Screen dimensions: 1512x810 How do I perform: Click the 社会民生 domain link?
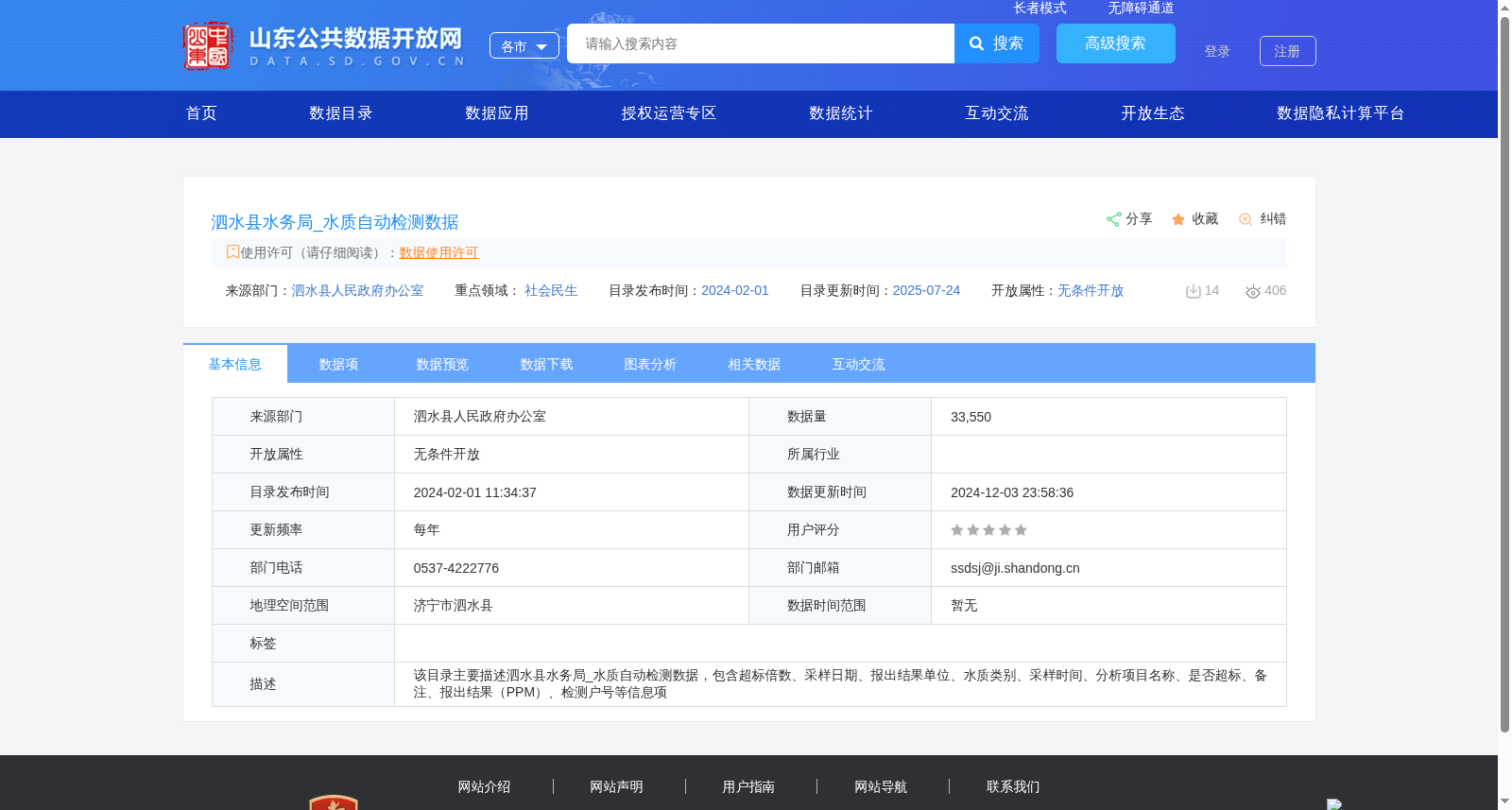551,290
